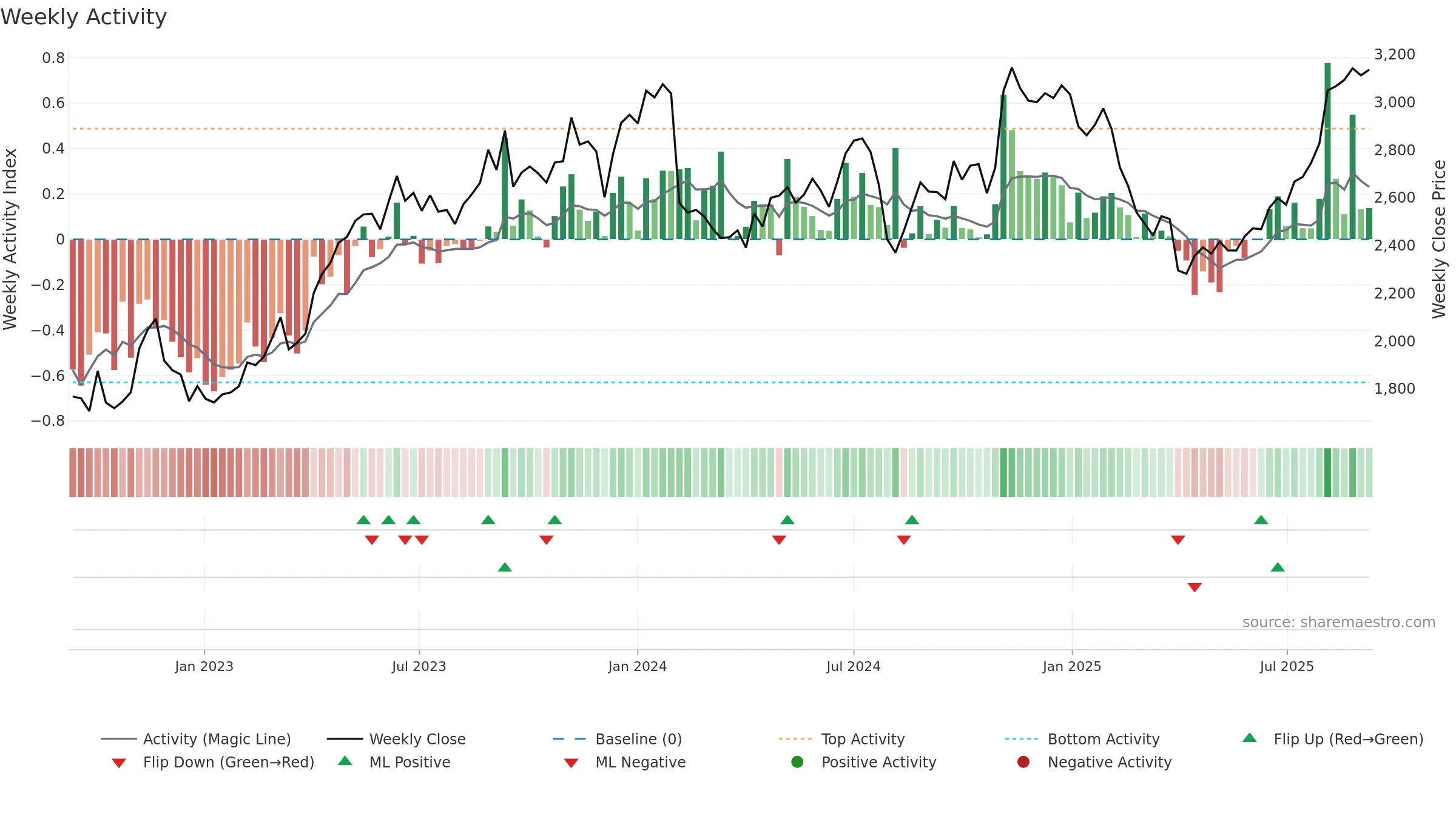The width and height of the screenshot is (1456, 819).
Task: Toggle Flip Up (Red→Green) legend entry
Action: click(1333, 739)
